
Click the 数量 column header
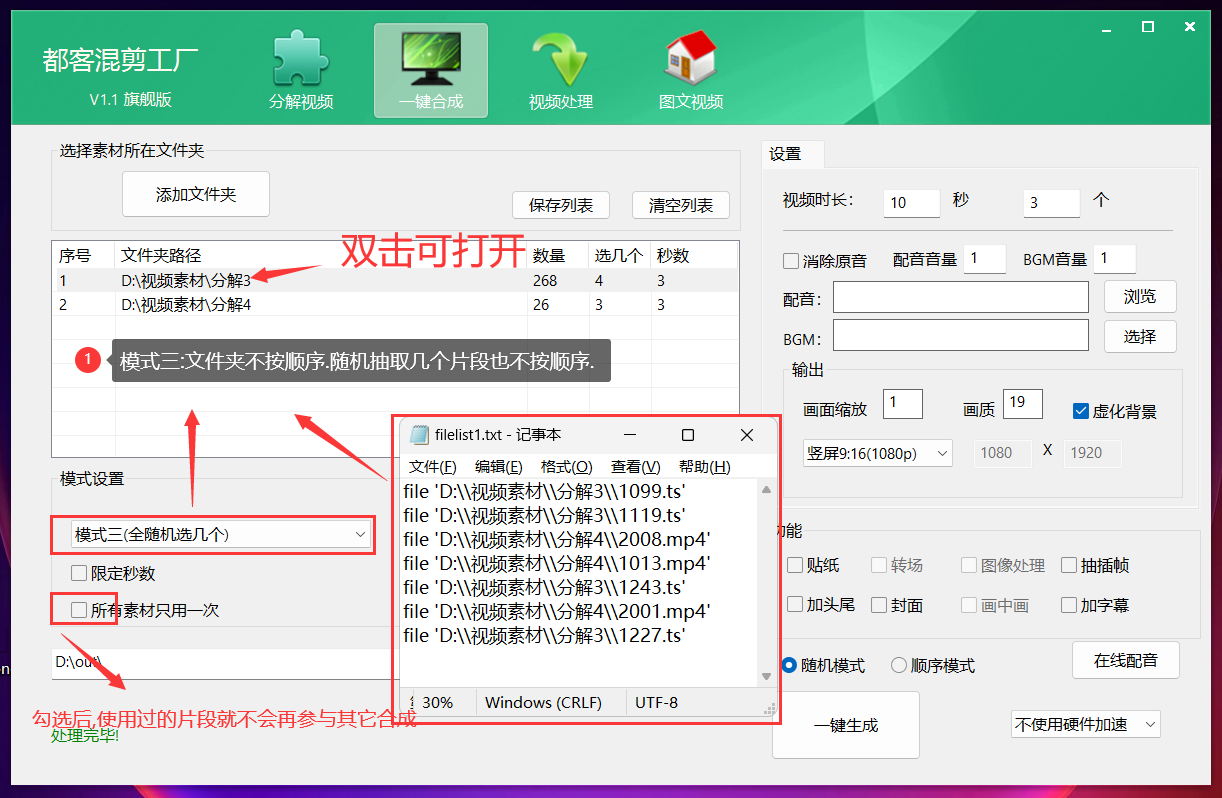[558, 256]
